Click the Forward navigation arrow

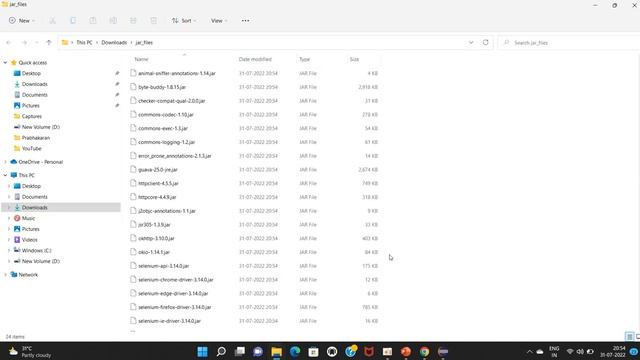pos(24,42)
